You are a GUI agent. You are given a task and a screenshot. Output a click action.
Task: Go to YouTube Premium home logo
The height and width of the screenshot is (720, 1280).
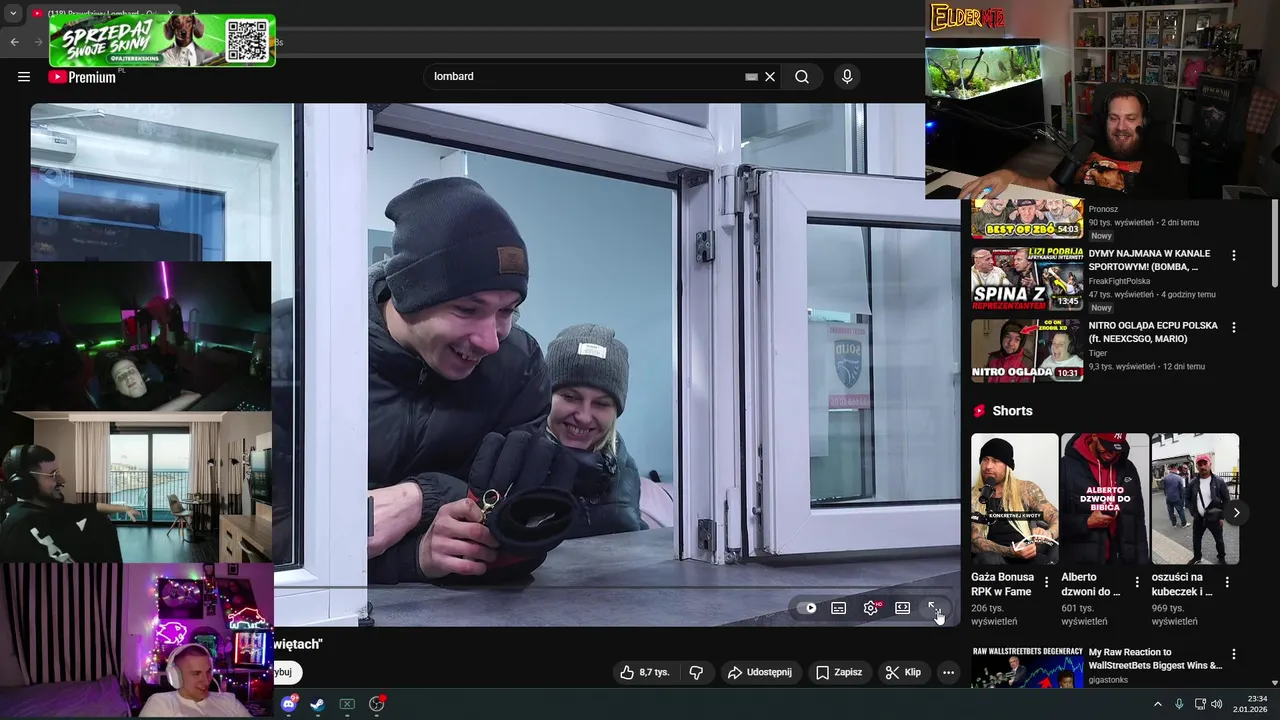click(82, 77)
